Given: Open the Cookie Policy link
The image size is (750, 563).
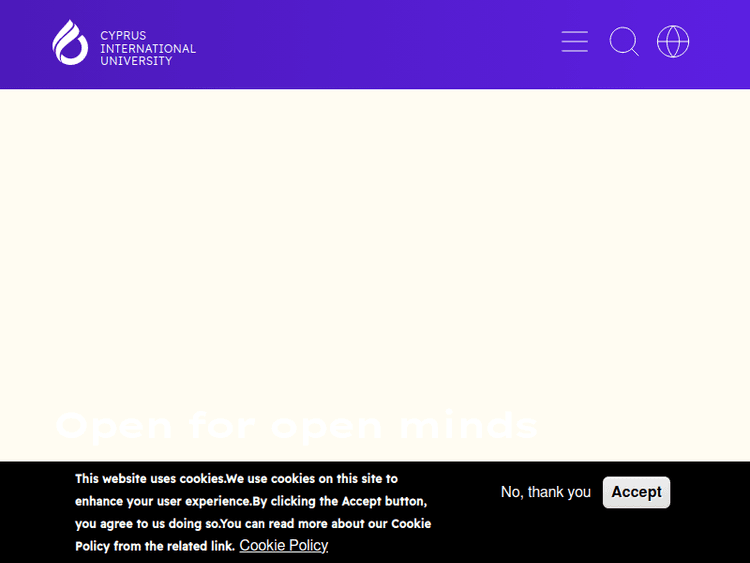Looking at the screenshot, I should pyautogui.click(x=283, y=545).
